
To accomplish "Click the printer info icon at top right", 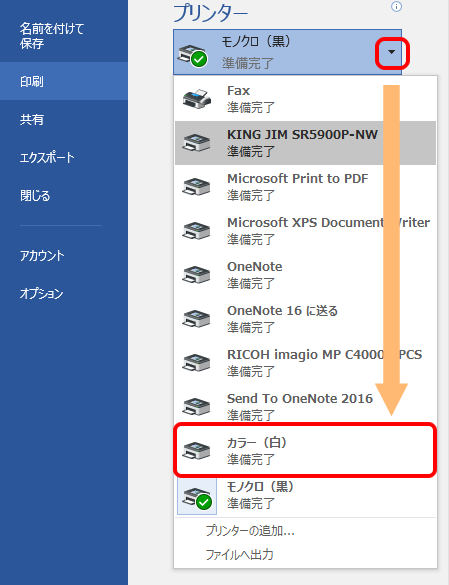I will tap(396, 6).
